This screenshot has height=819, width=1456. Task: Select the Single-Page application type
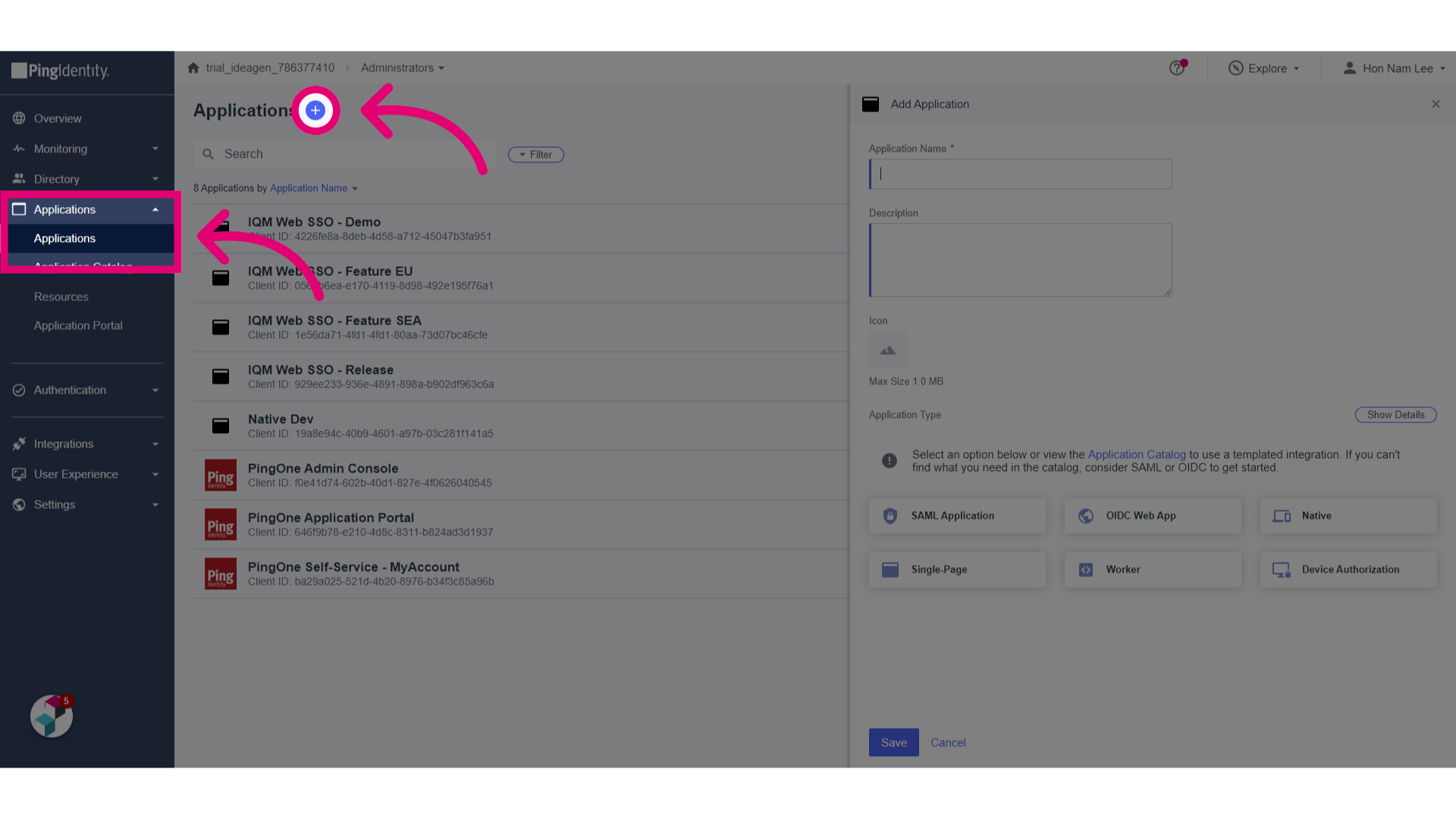957,570
